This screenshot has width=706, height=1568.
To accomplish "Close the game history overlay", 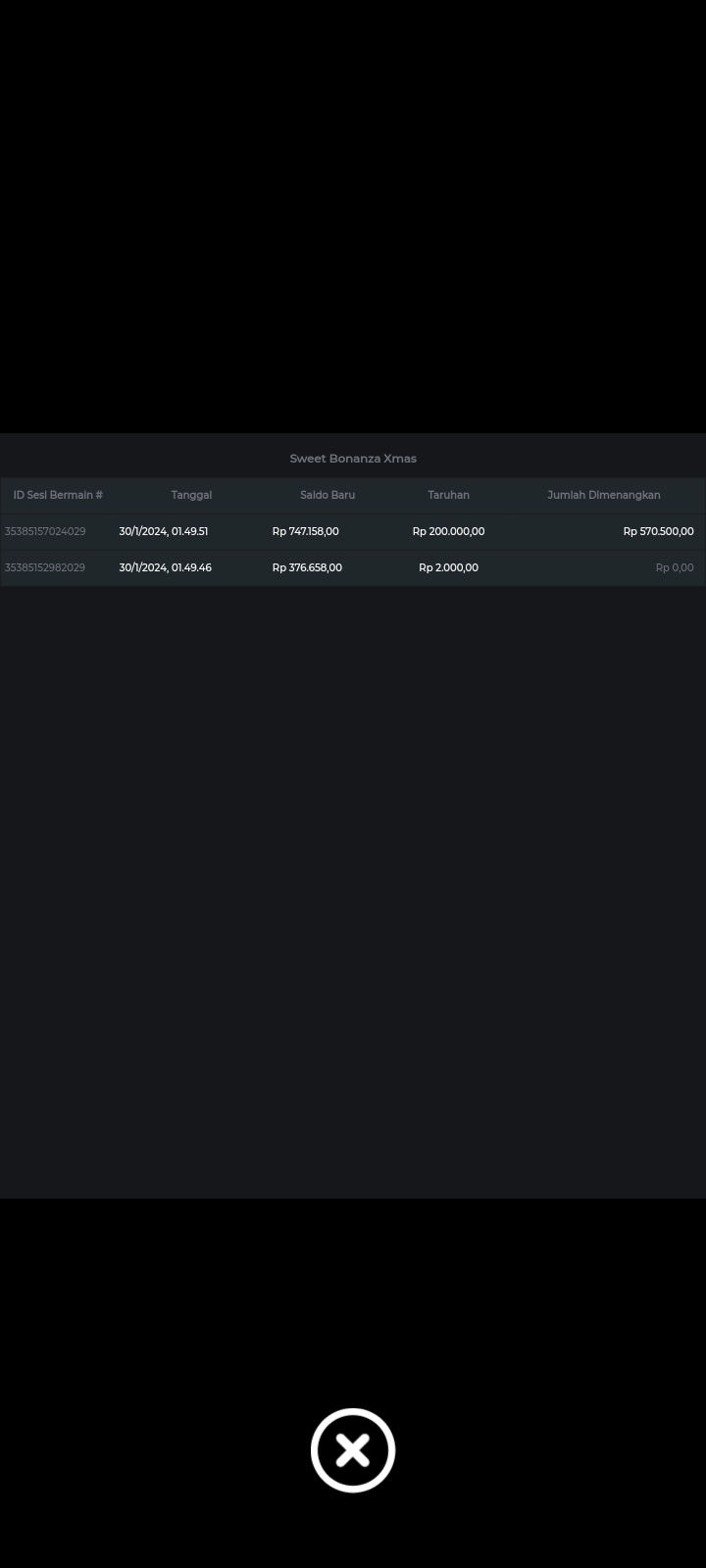I will (353, 1450).
